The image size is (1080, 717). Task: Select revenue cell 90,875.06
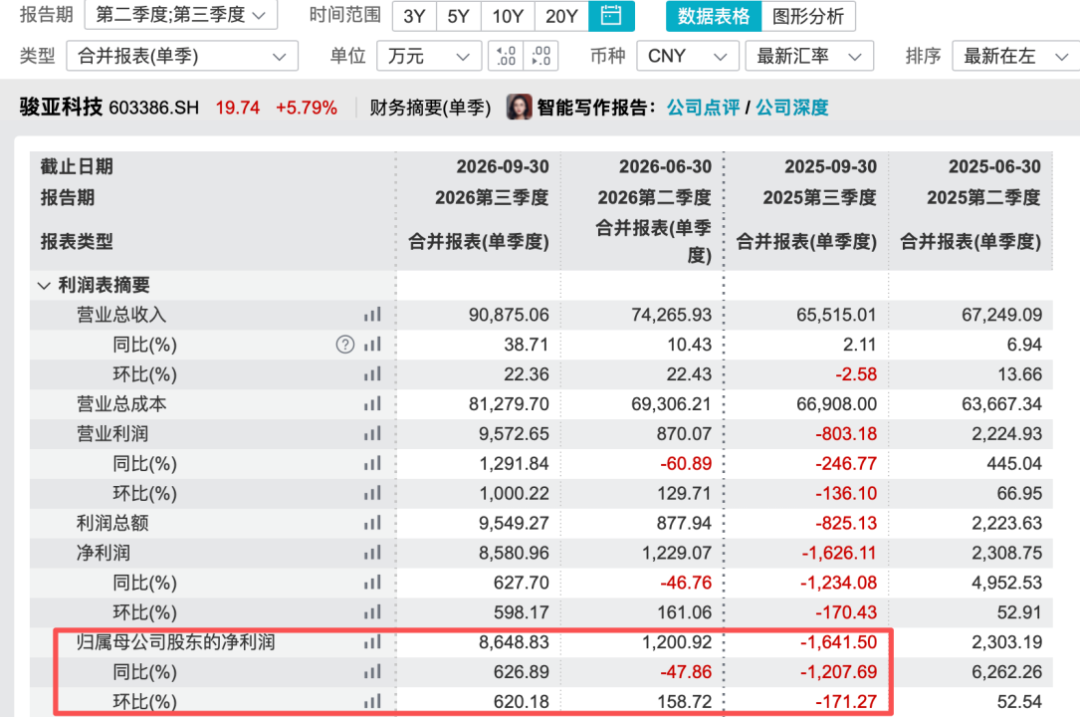509,315
